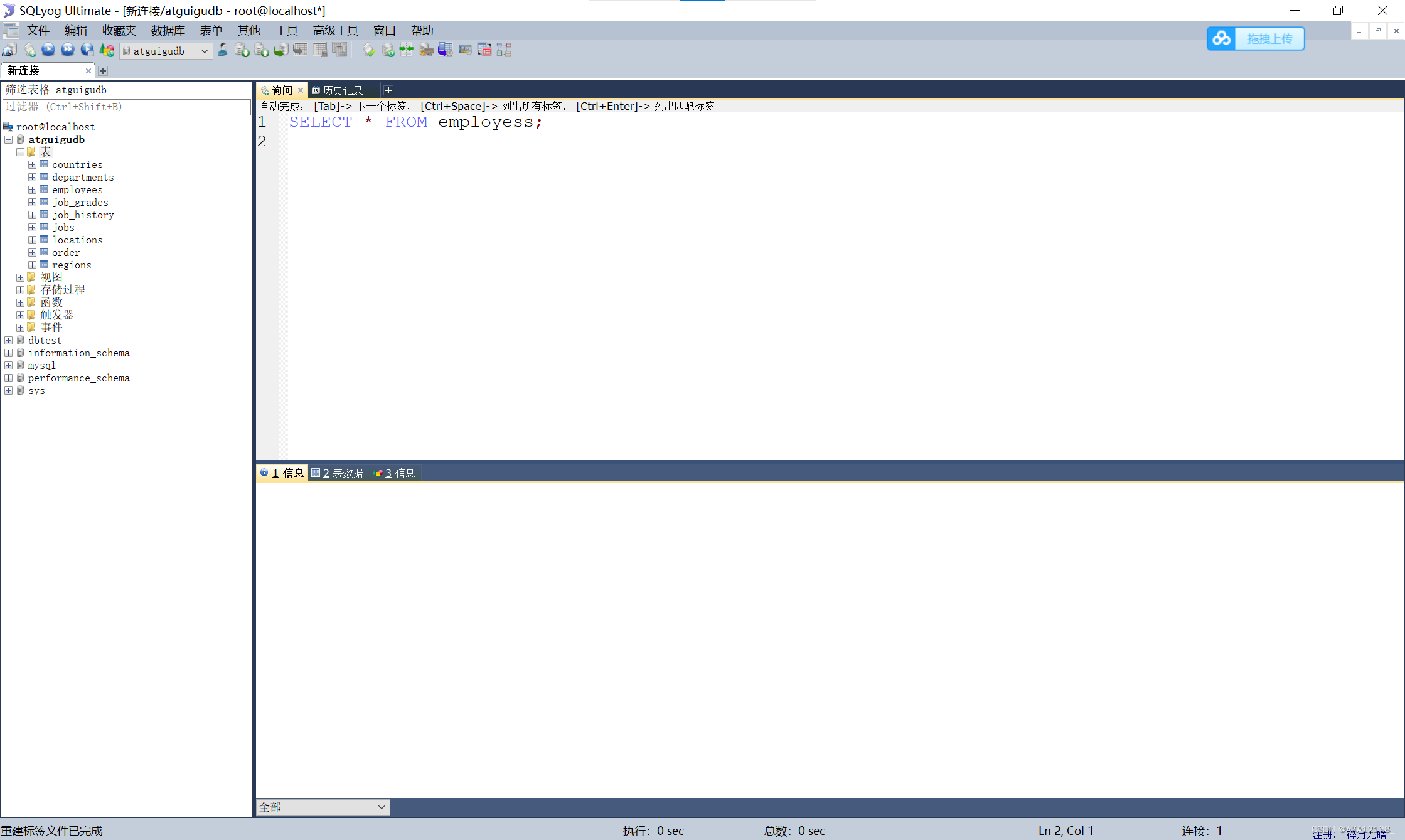The image size is (1405, 840).
Task: Click the New Query Editor icon
Action: pyautogui.click(x=29, y=50)
